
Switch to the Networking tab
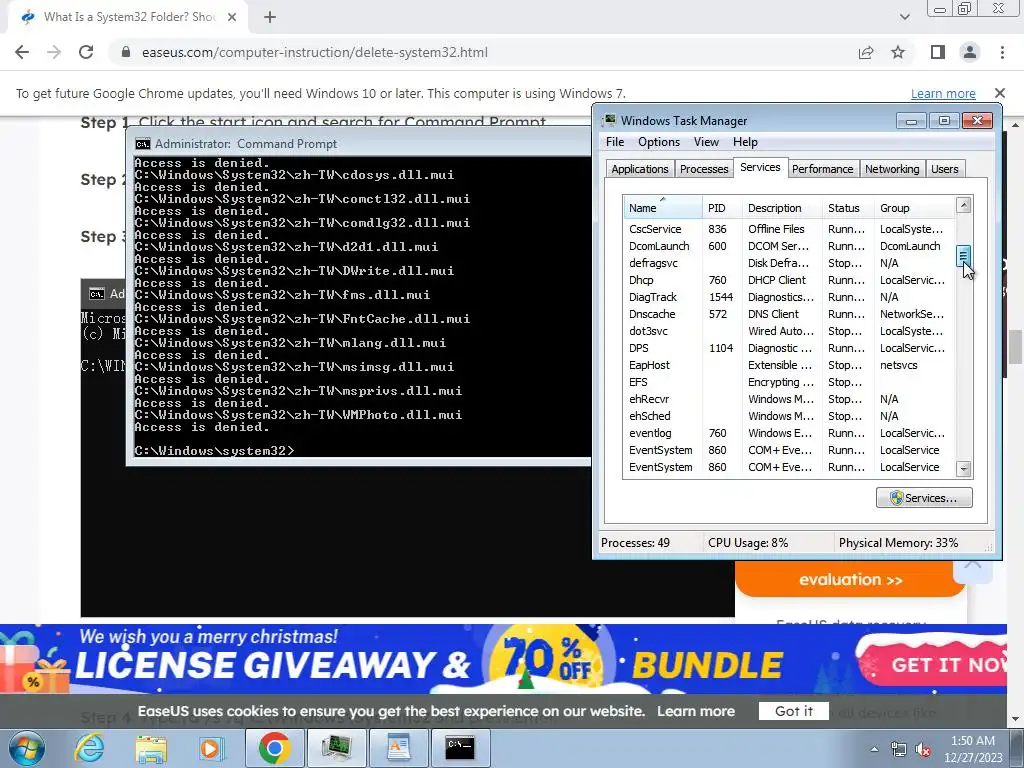click(892, 169)
